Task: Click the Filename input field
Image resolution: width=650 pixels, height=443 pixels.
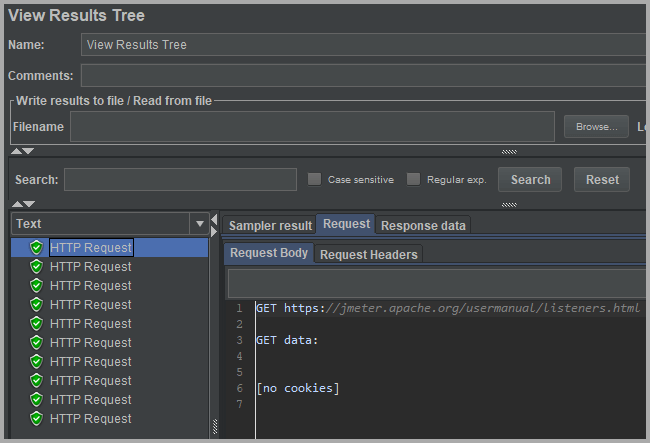Action: (x=312, y=127)
